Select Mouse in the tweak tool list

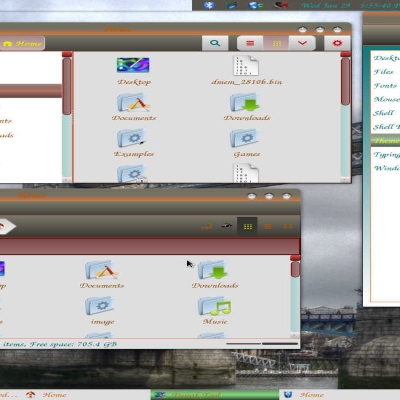(386, 99)
